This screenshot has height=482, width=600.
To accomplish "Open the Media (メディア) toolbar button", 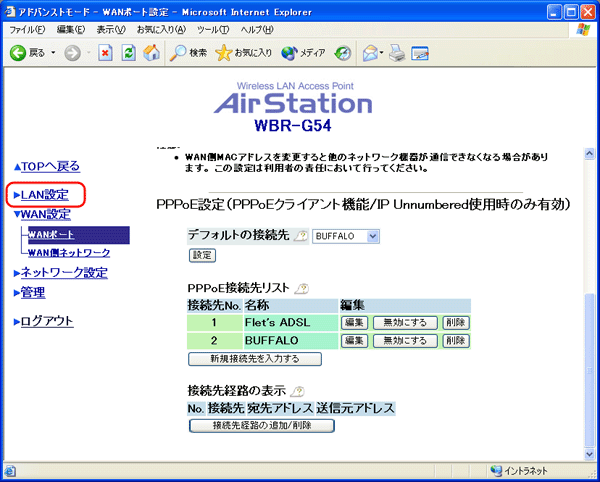I will point(303,53).
